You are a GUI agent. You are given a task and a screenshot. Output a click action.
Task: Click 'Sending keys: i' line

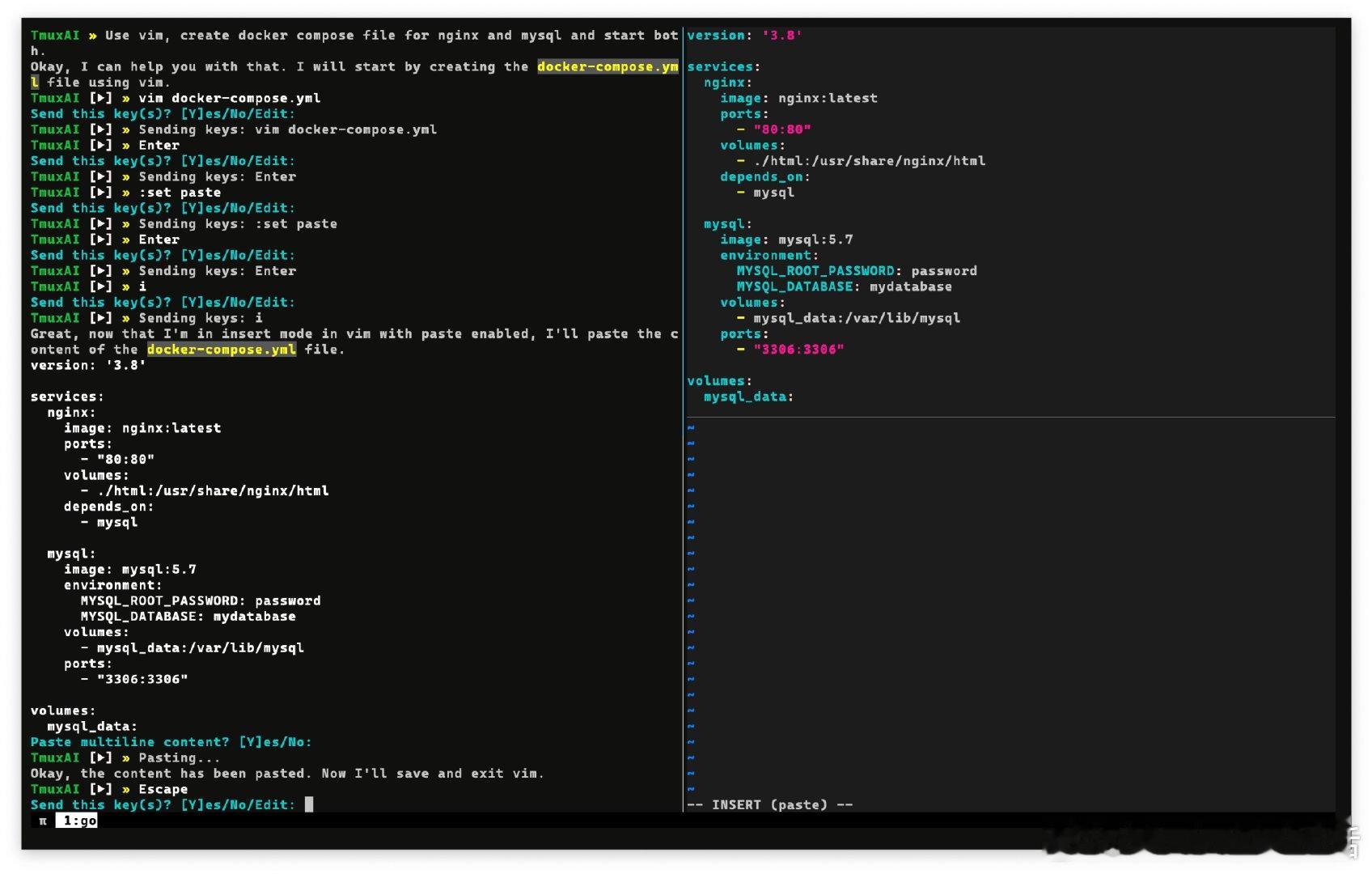click(201, 318)
